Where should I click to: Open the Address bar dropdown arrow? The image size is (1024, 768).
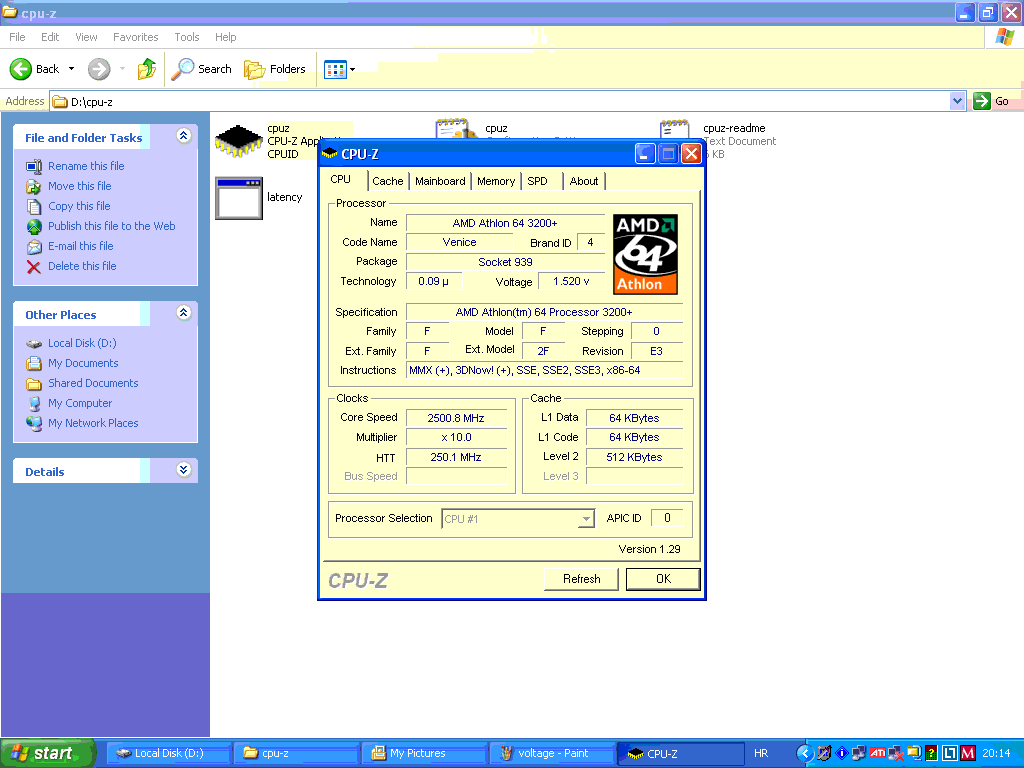click(957, 101)
